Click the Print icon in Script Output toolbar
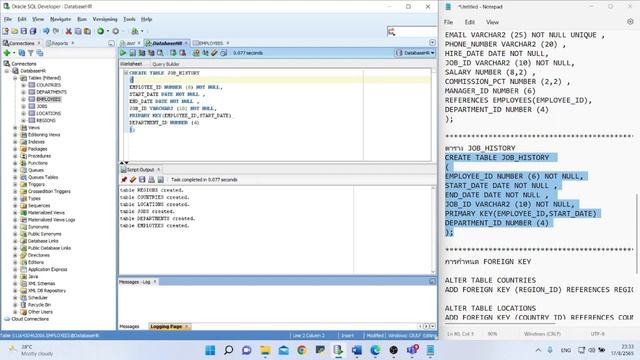The image size is (640, 360). (151, 180)
